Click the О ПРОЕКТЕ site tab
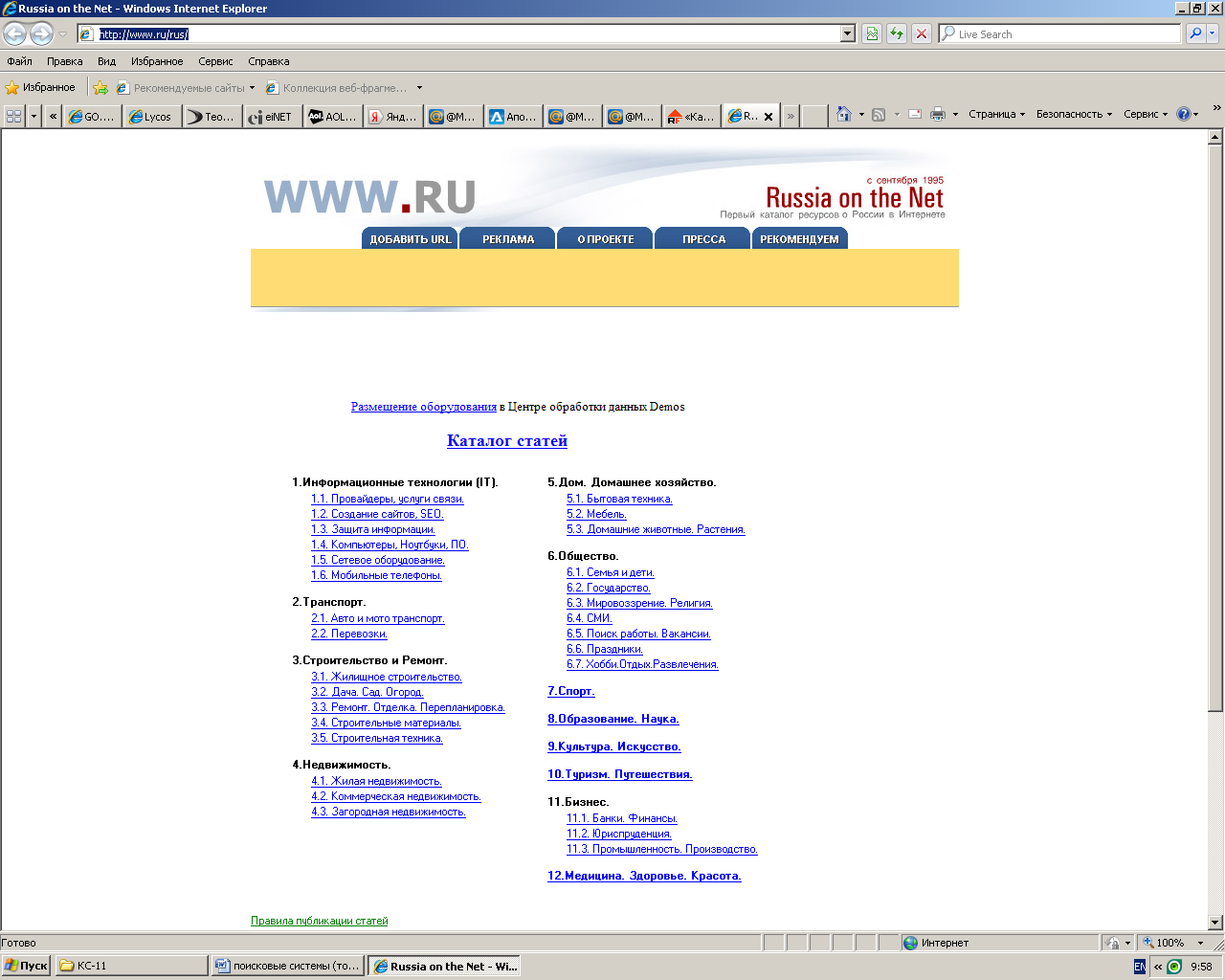 click(606, 238)
